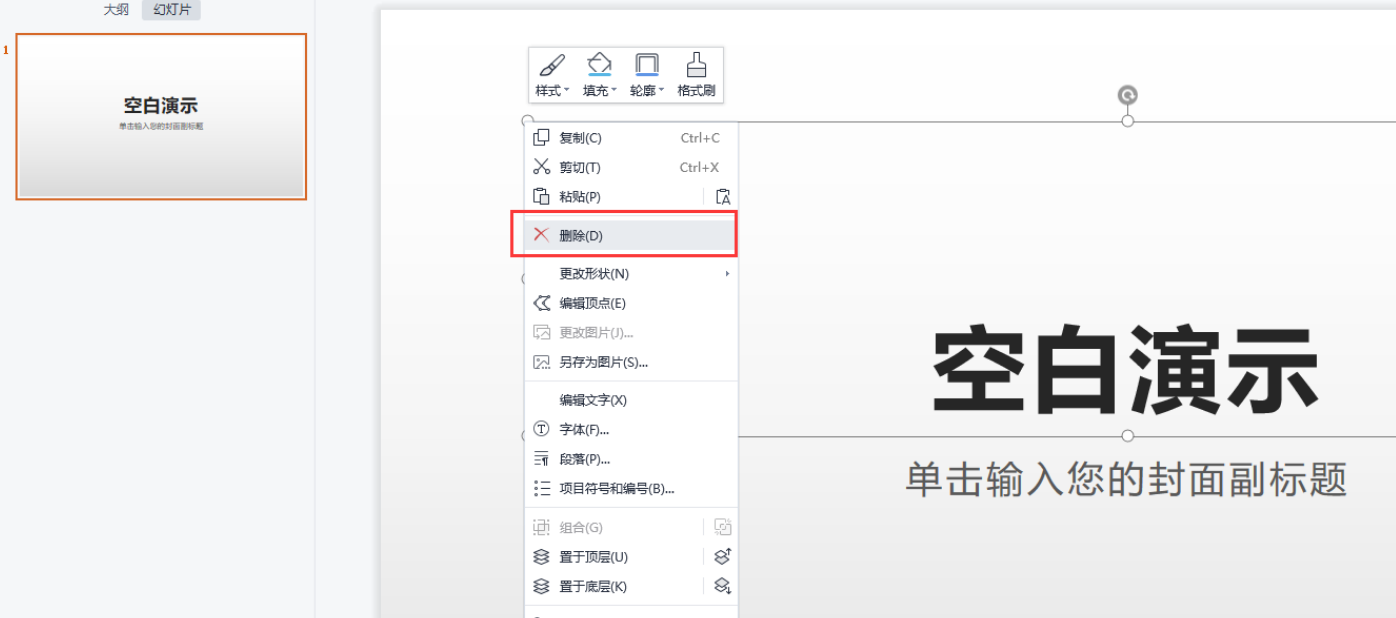The image size is (1396, 618).
Task: Expand the 更改形状(N) submenu
Action: click(631, 273)
